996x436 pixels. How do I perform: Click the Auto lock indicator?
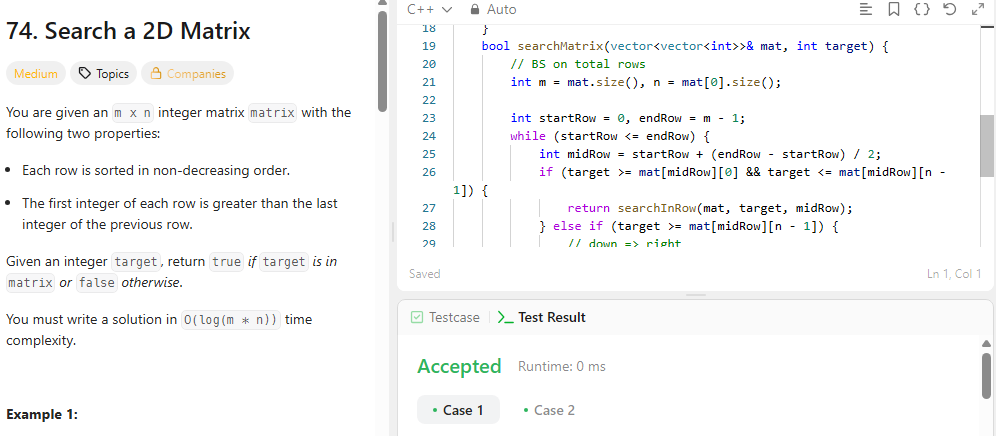(492, 10)
